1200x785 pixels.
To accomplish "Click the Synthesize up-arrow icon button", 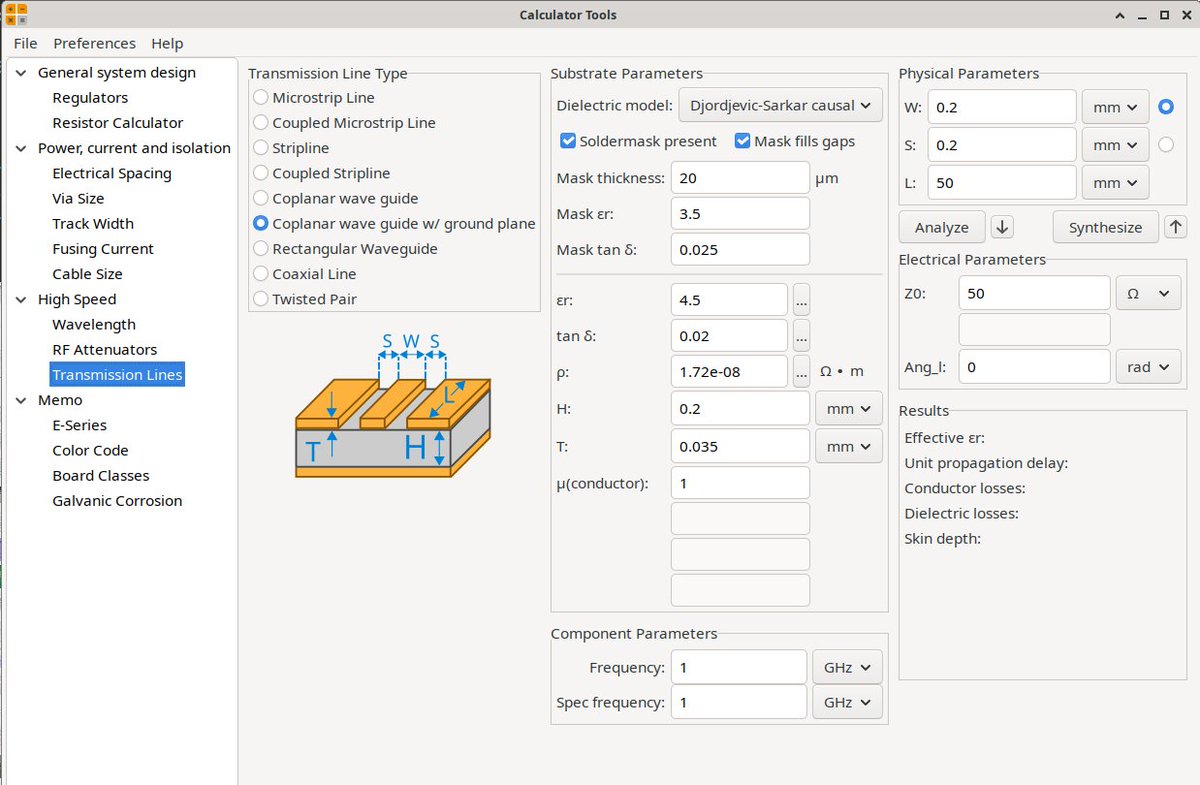I will pos(1175,227).
